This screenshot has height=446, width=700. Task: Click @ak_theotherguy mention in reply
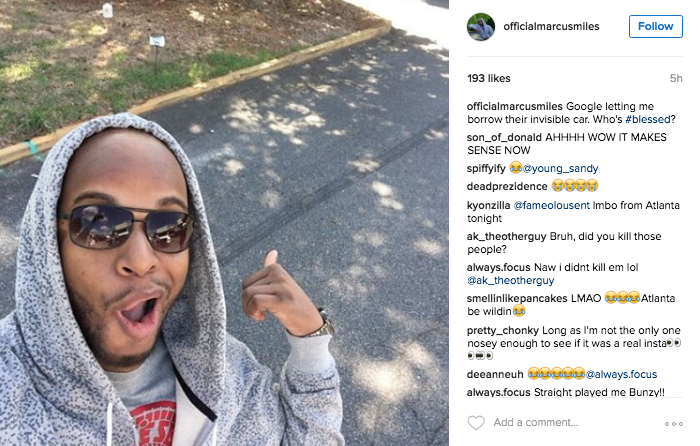point(510,280)
